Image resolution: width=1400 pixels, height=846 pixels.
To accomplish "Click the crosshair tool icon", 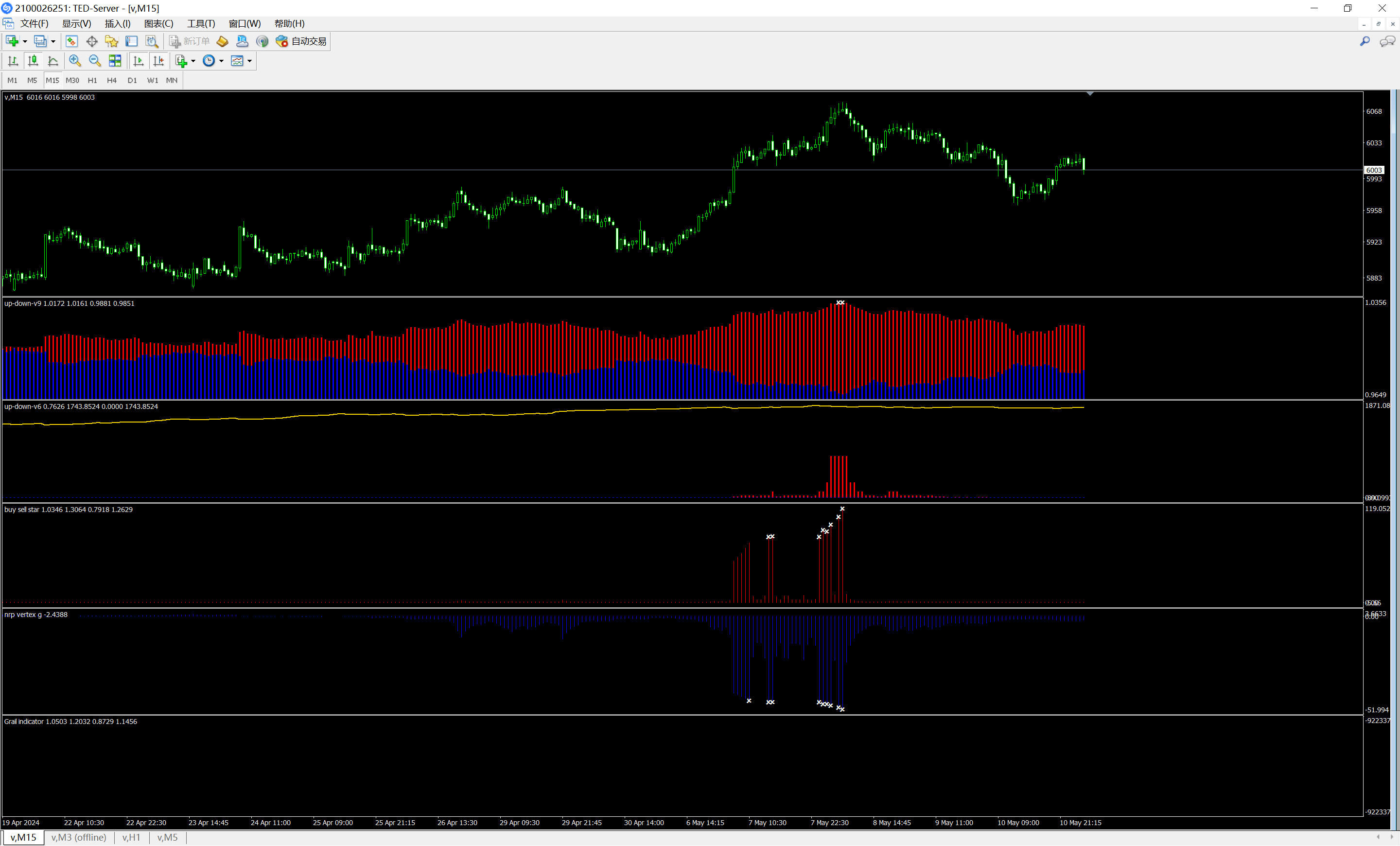I will point(91,41).
